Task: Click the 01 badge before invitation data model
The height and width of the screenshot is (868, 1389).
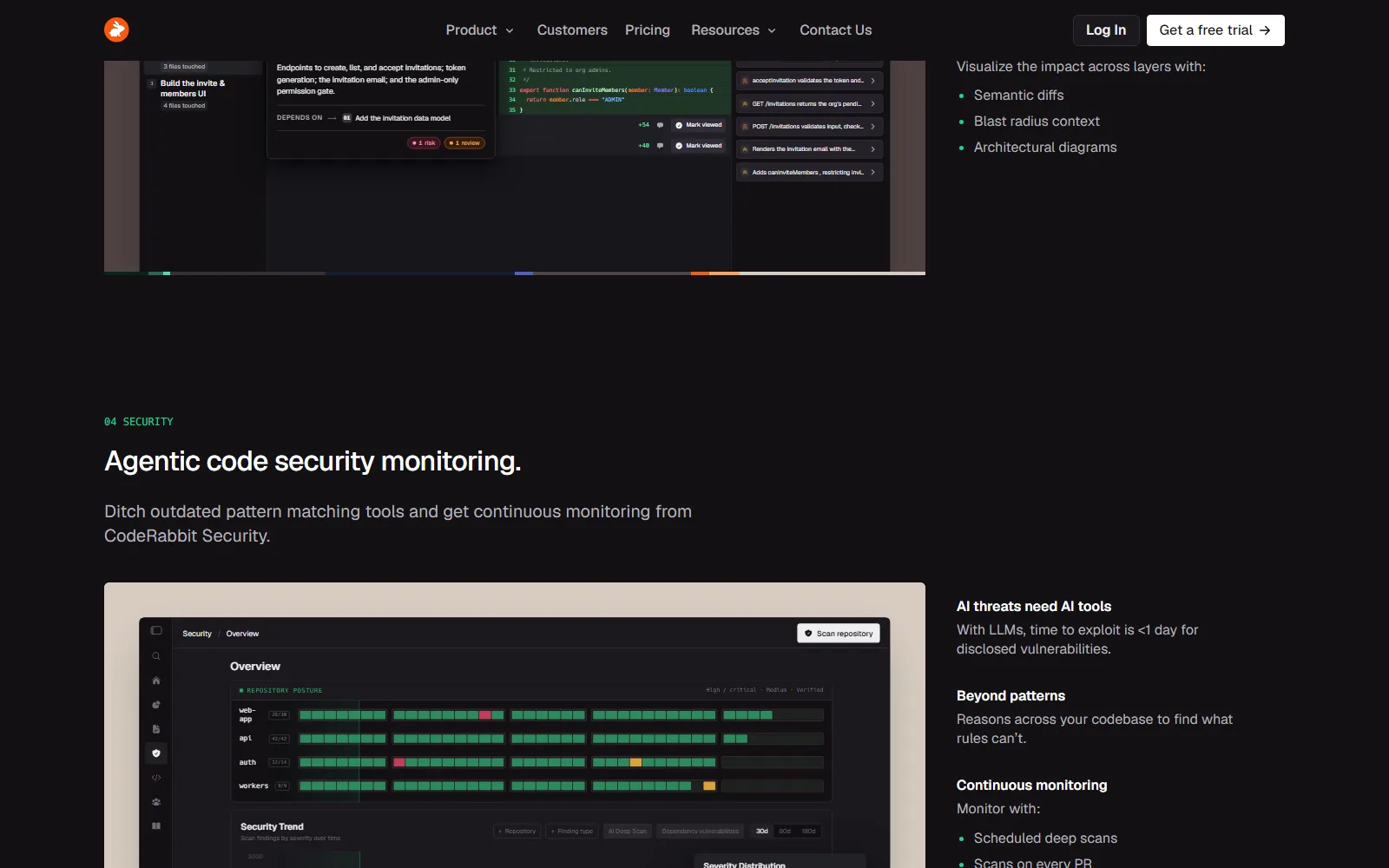Action: point(346,118)
